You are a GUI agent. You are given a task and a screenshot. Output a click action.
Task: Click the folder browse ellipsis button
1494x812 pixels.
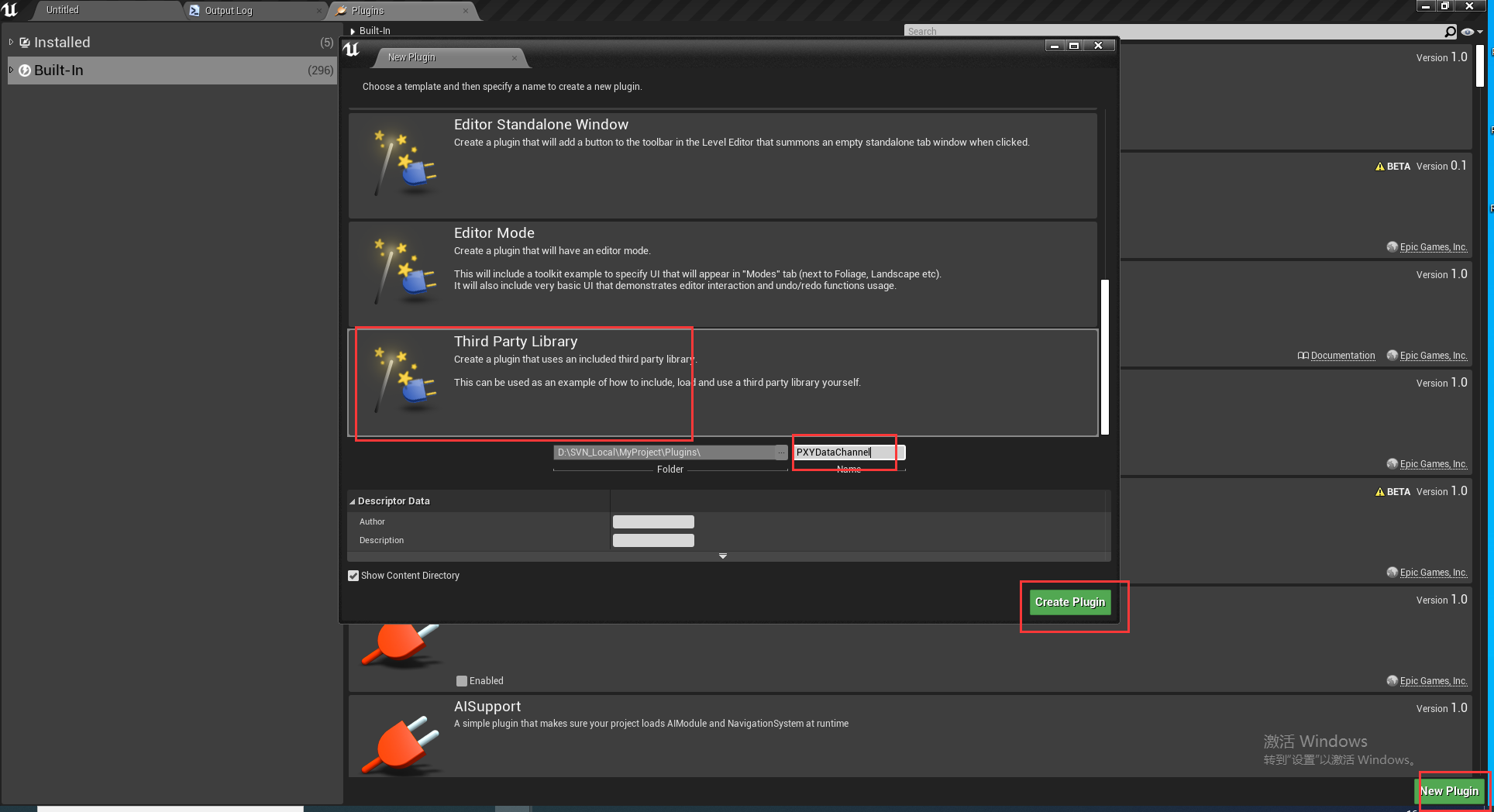tap(781, 452)
